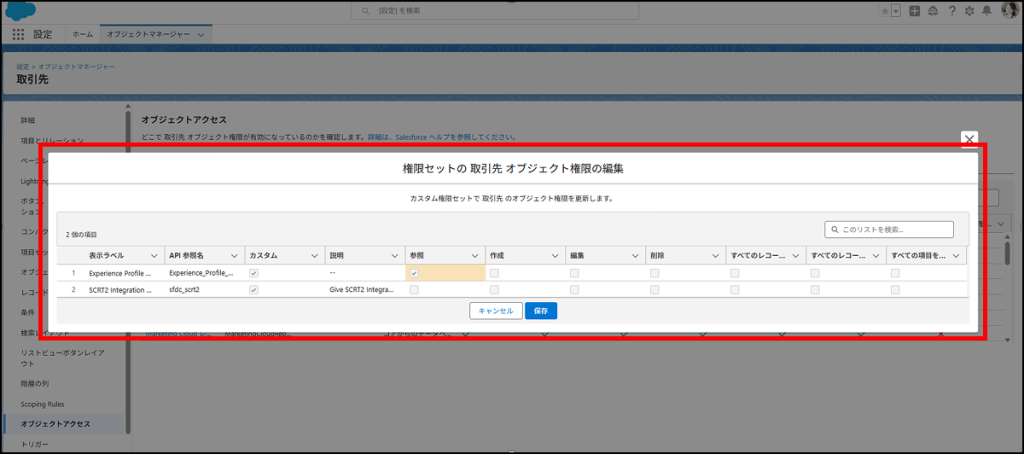The height and width of the screenshot is (454, 1024).
Task: Open the Salesforce help question mark
Action: coord(950,10)
